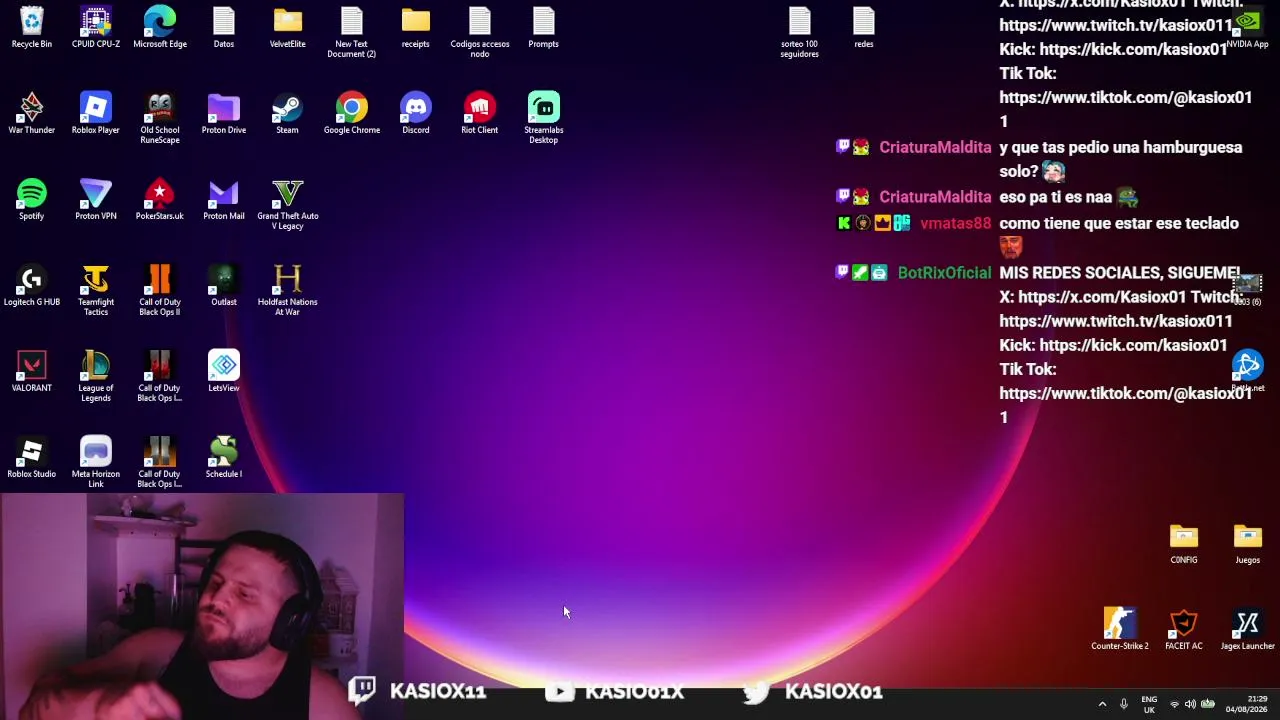Click the battery icon in the tray

(x=1207, y=704)
